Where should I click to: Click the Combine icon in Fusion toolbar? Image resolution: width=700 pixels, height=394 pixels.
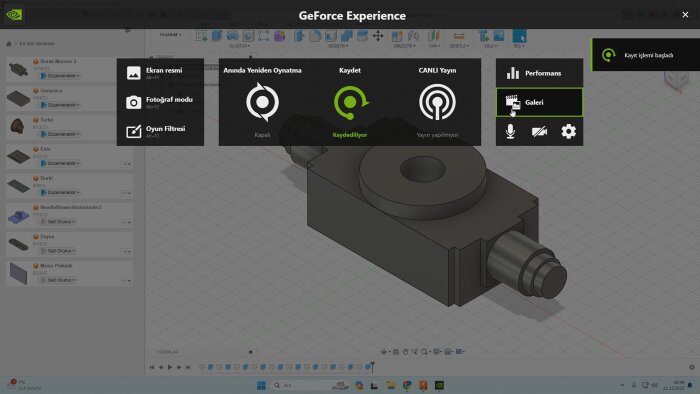(x=346, y=36)
